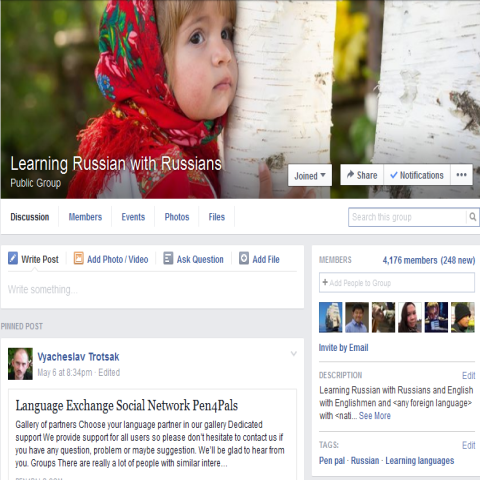
Task: Click the Invite by Email link
Action: (343, 348)
